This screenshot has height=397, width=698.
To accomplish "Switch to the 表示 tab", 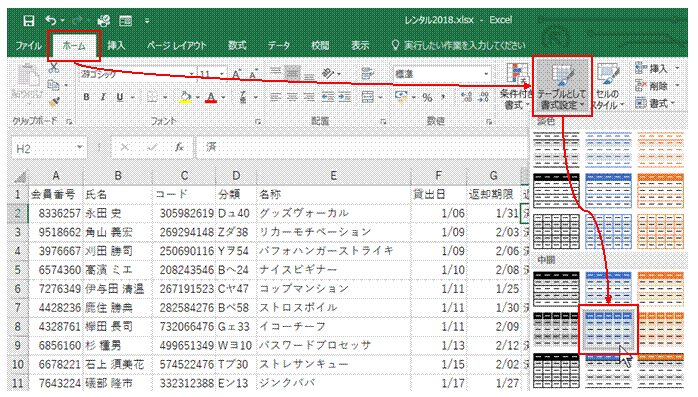I will (x=360, y=45).
